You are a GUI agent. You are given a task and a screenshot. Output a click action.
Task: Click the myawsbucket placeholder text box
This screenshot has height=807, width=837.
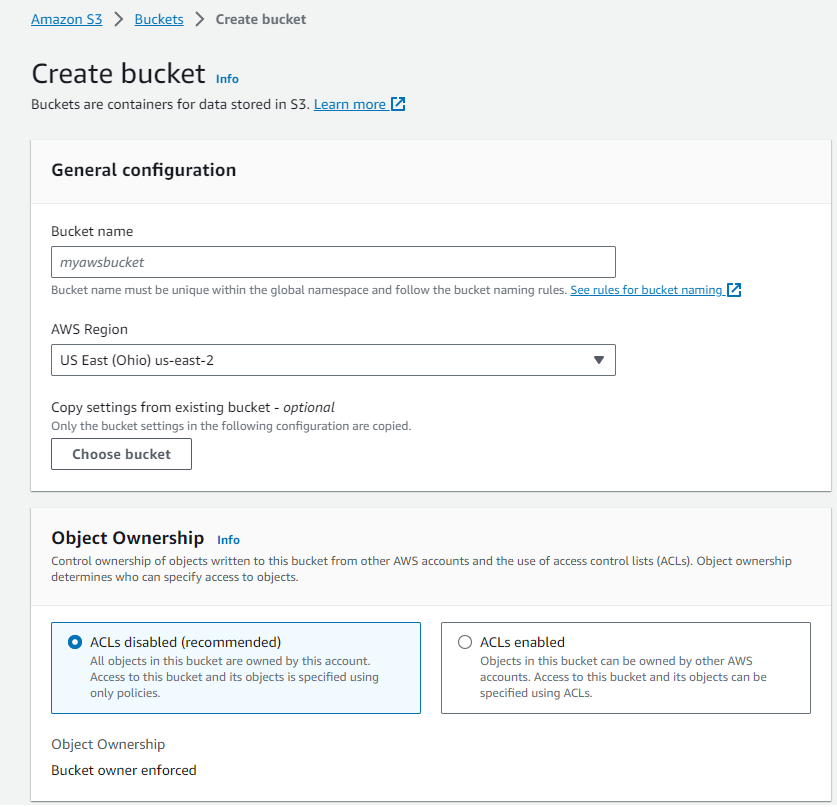click(x=334, y=262)
